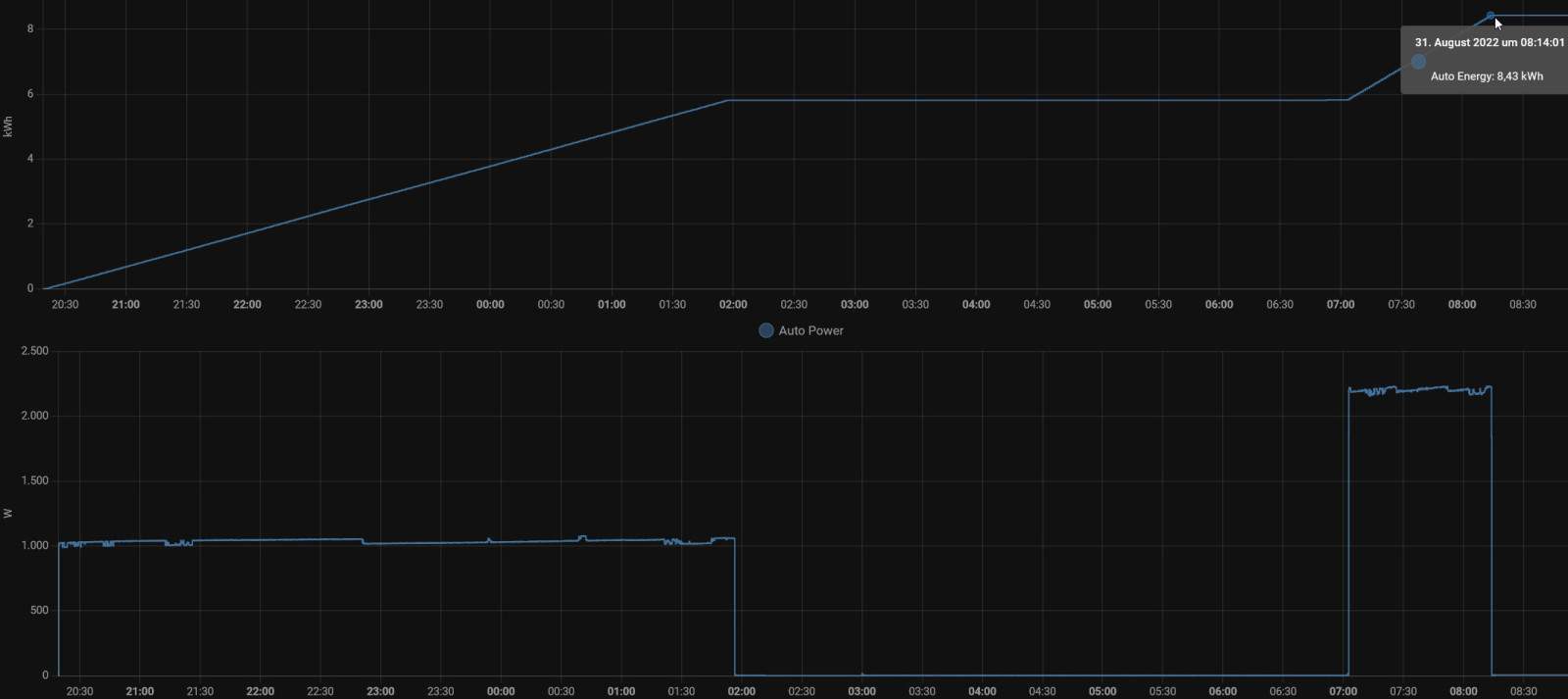Click the 02:00 label on the top chart axis

[x=733, y=305]
